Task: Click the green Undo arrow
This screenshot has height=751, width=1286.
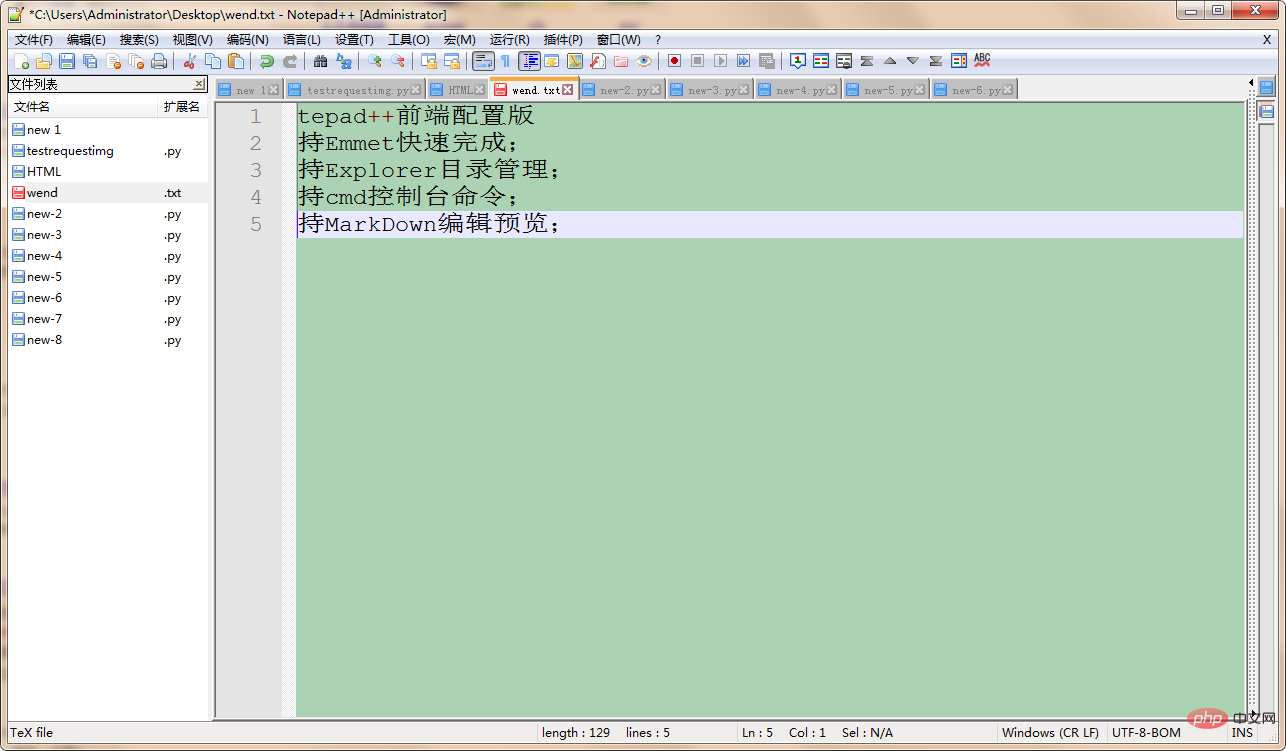Action: [267, 61]
